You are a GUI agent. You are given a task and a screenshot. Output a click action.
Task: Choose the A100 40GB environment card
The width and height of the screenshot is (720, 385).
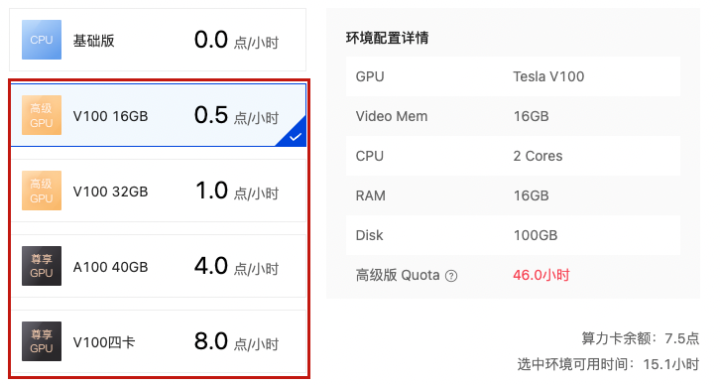pos(158,266)
